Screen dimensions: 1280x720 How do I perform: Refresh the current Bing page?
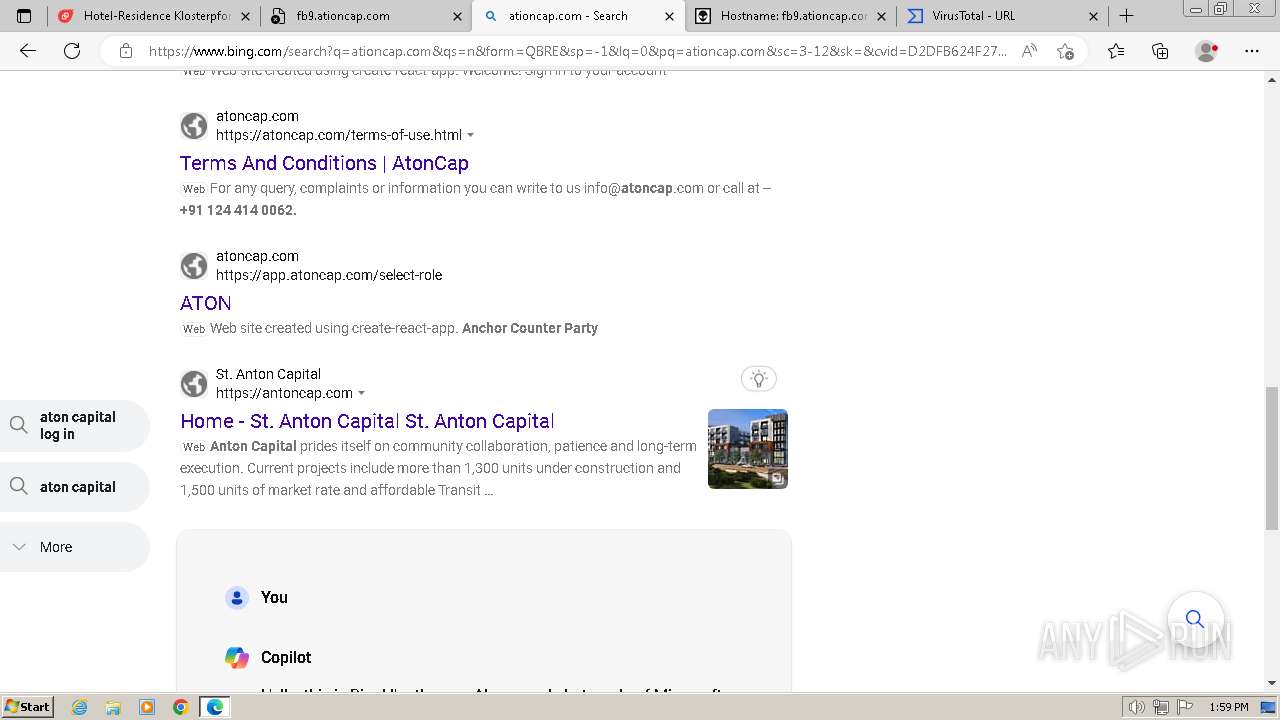pyautogui.click(x=72, y=51)
